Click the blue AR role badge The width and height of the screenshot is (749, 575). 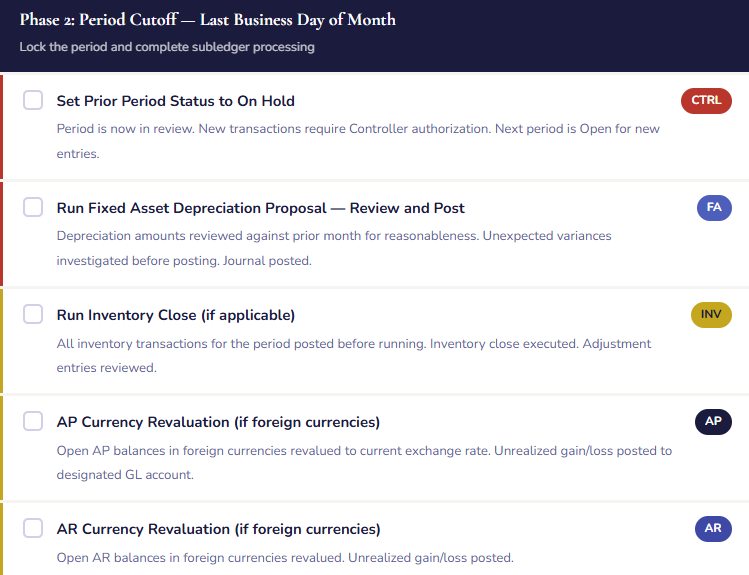(x=713, y=528)
